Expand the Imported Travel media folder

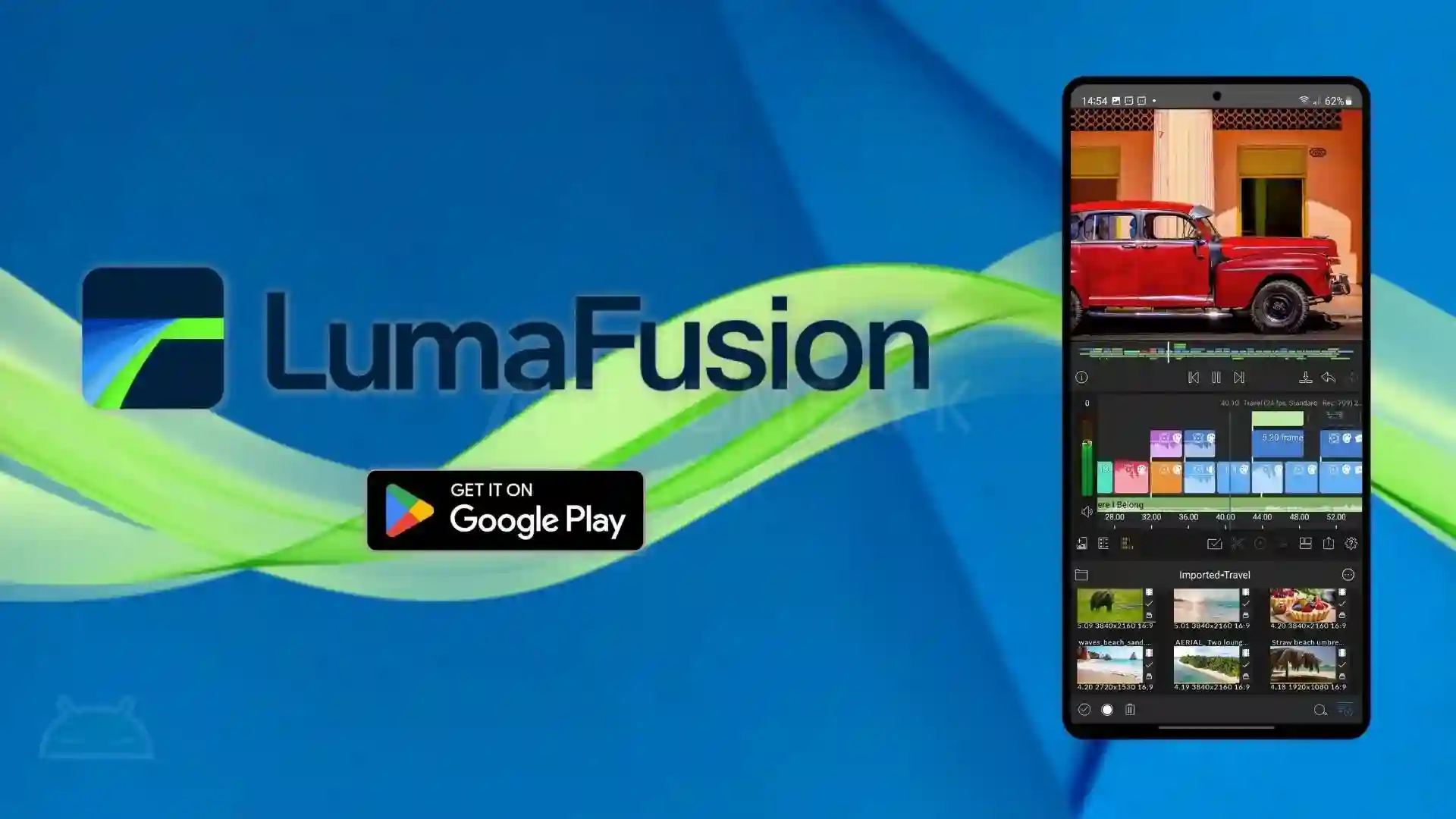1082,573
